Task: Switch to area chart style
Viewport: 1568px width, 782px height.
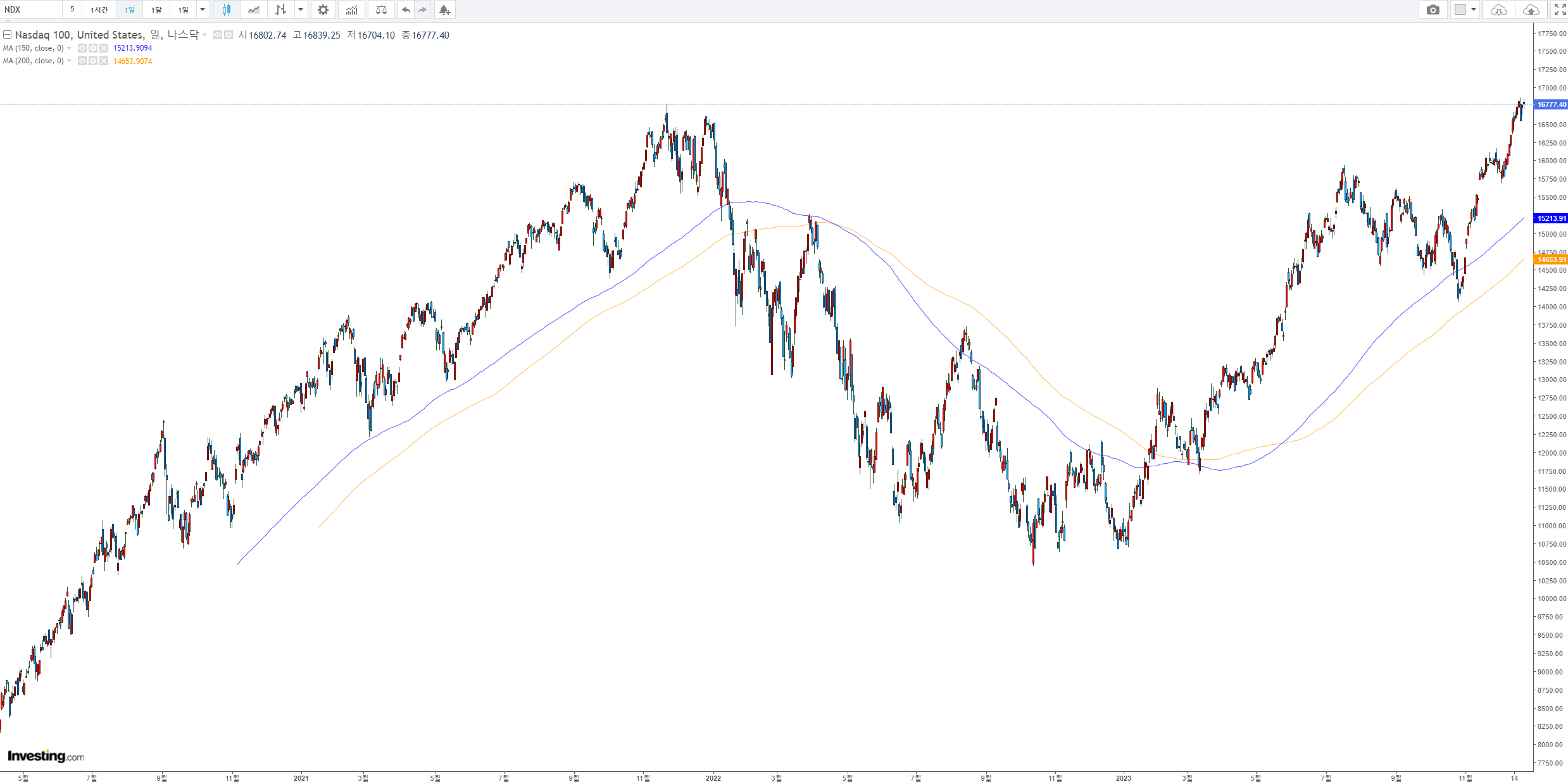Action: 254,9
